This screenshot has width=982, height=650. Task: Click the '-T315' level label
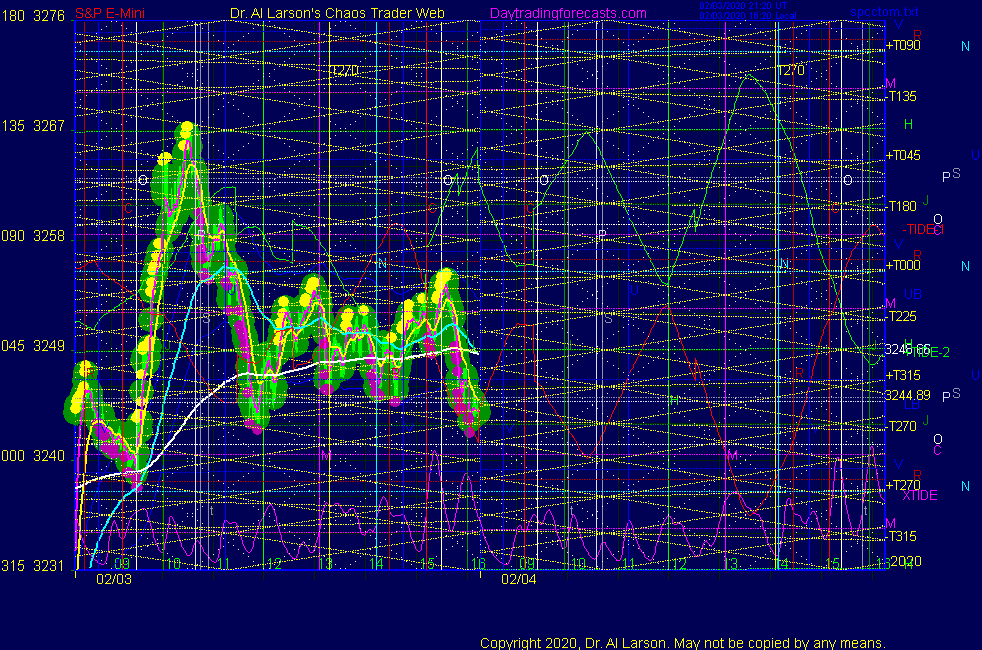[902, 536]
